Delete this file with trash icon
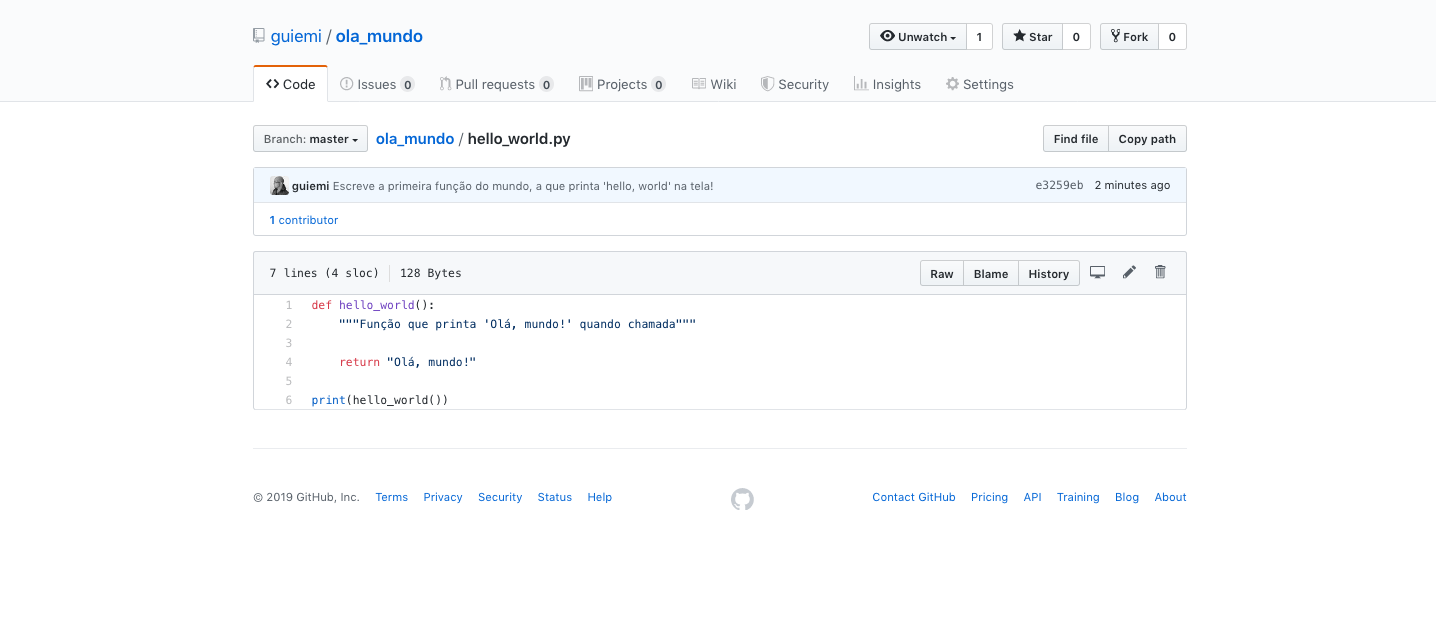Viewport: 1436px width, 618px height. 1160,272
